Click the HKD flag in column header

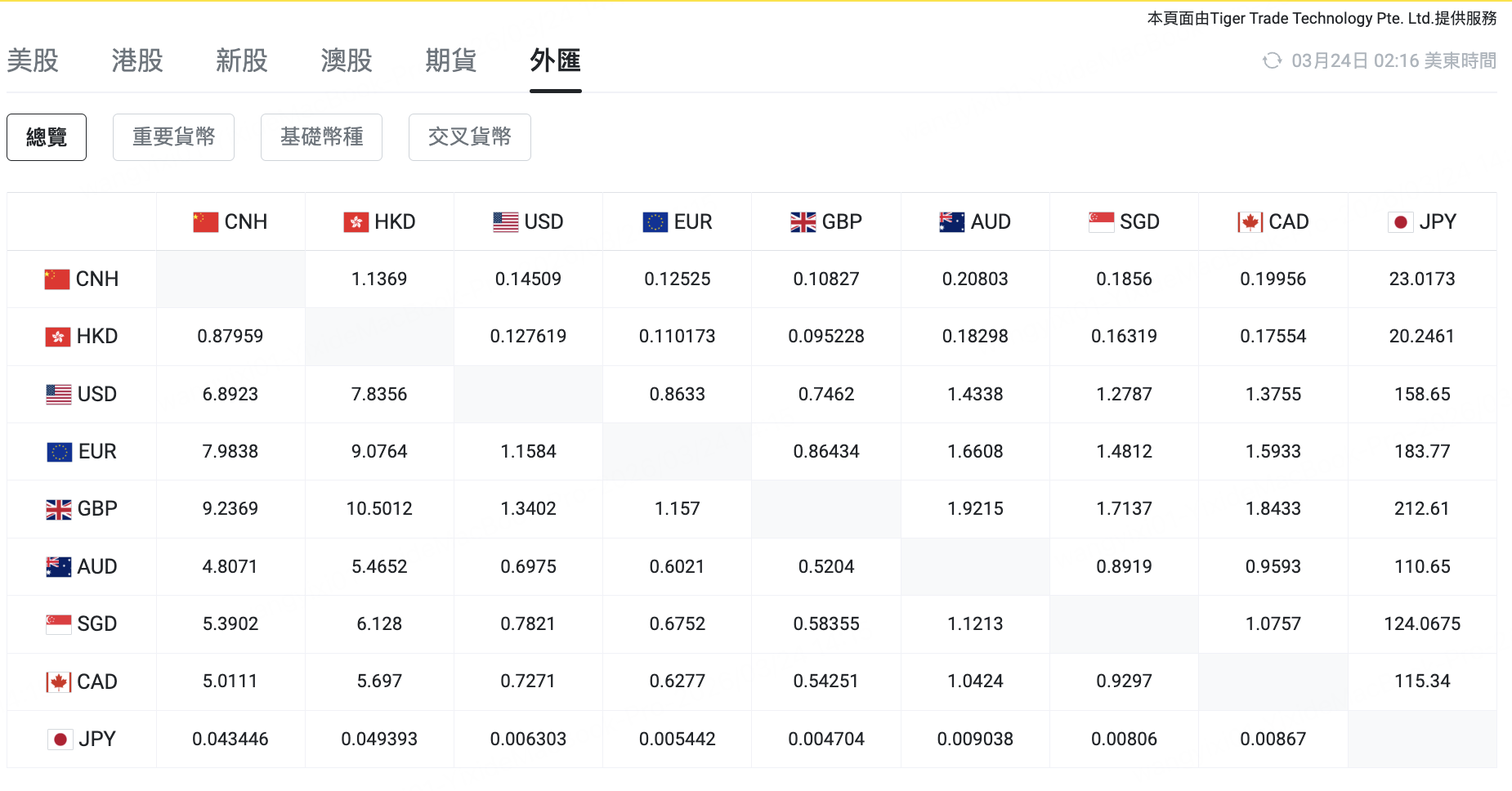click(x=356, y=222)
